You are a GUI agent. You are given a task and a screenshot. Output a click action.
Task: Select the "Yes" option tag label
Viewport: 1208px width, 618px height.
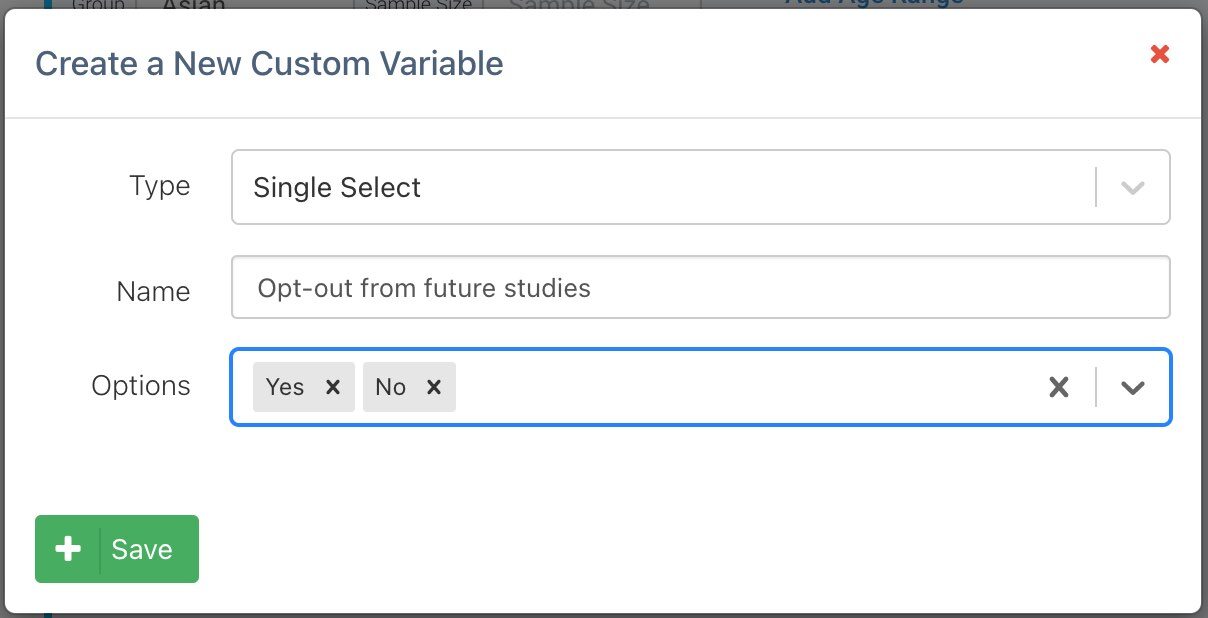(x=285, y=387)
